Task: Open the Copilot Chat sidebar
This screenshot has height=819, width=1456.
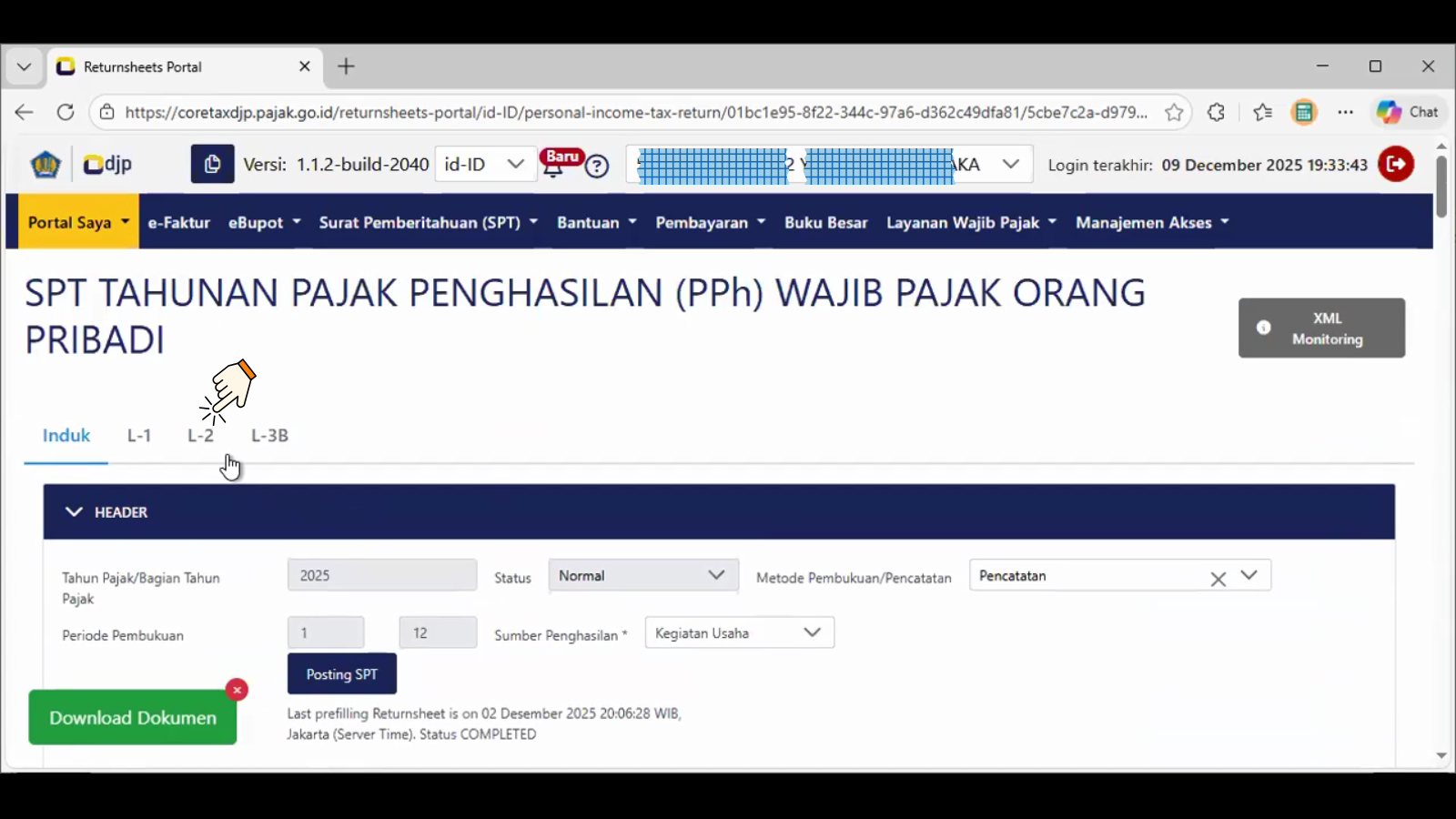Action: [x=1408, y=112]
